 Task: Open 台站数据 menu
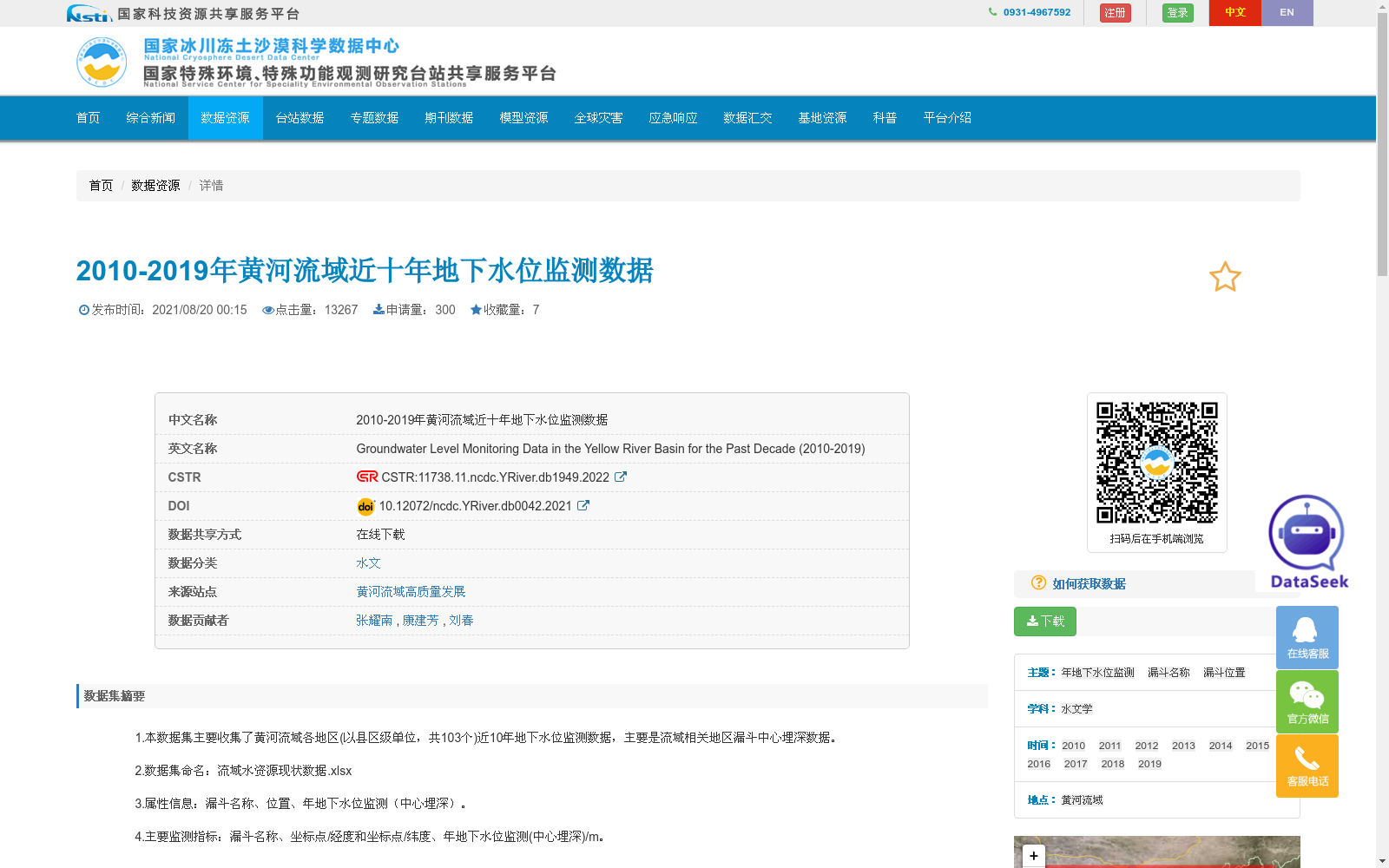click(300, 118)
